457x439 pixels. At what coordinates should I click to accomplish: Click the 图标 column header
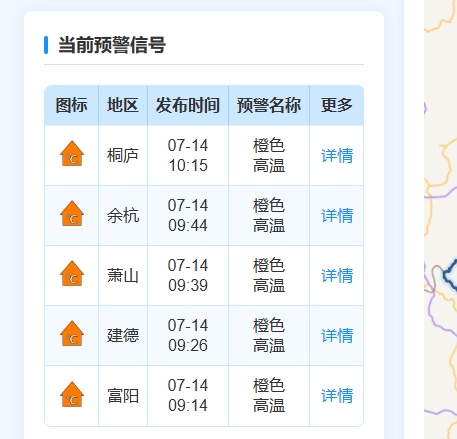tap(71, 105)
